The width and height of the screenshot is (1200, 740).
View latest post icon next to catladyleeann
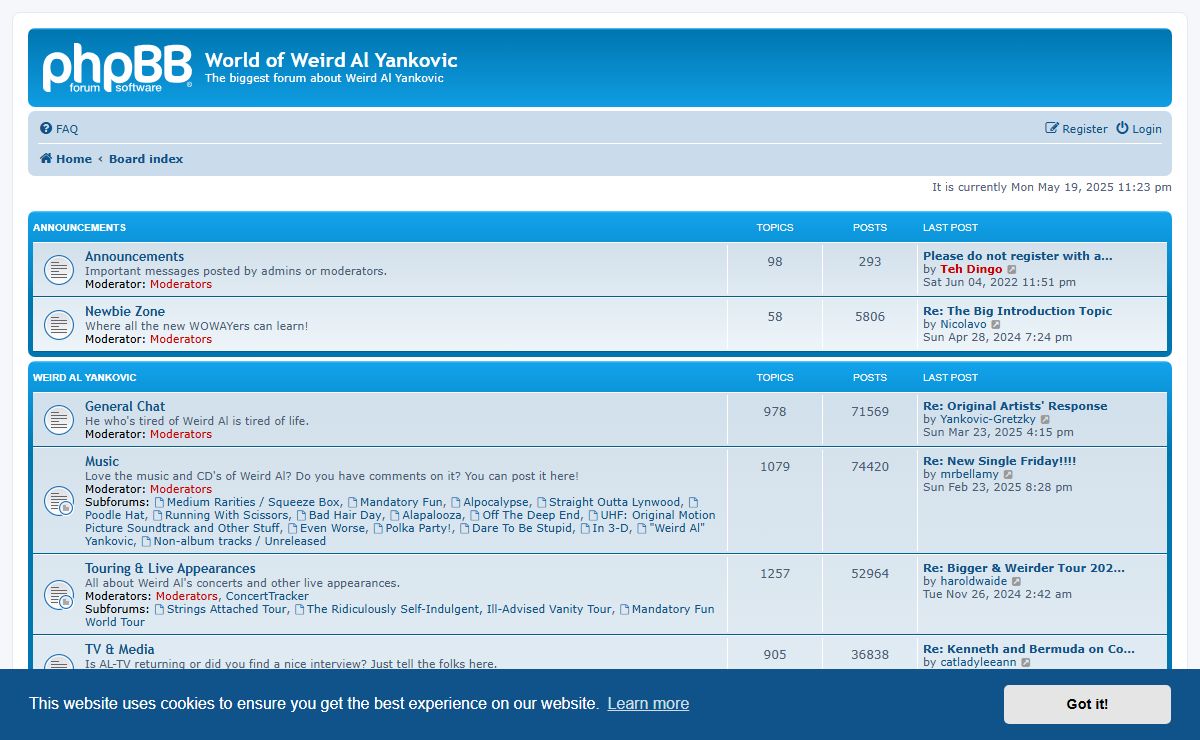click(x=1026, y=663)
